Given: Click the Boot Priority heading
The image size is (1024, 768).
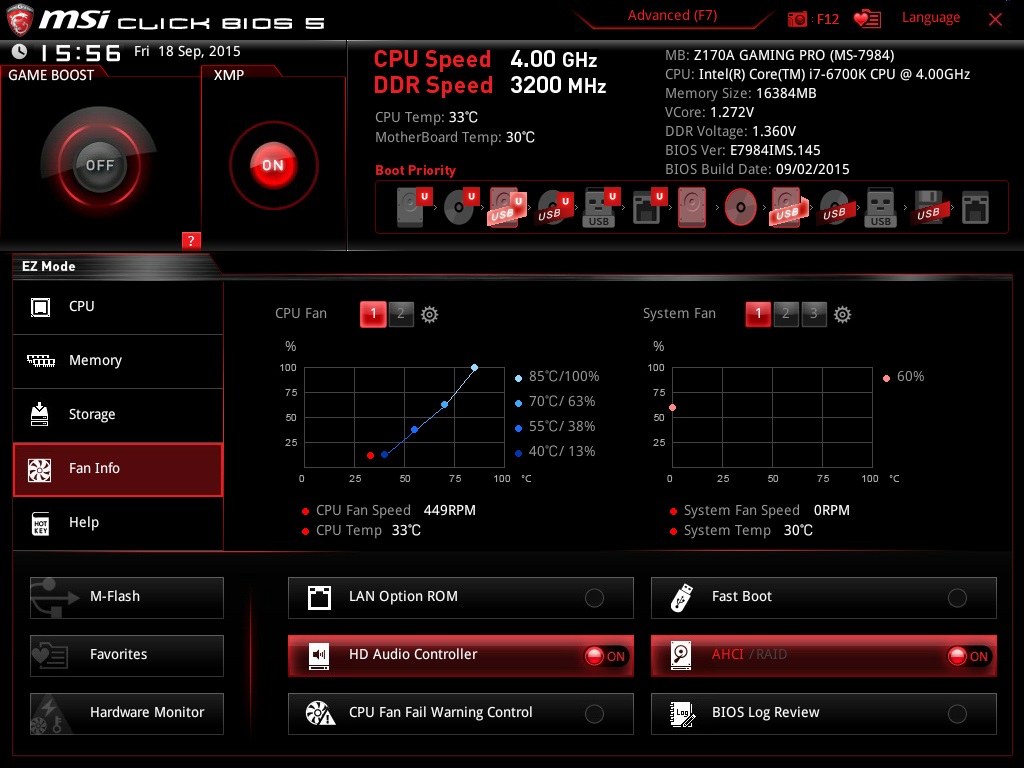Looking at the screenshot, I should click(x=415, y=170).
